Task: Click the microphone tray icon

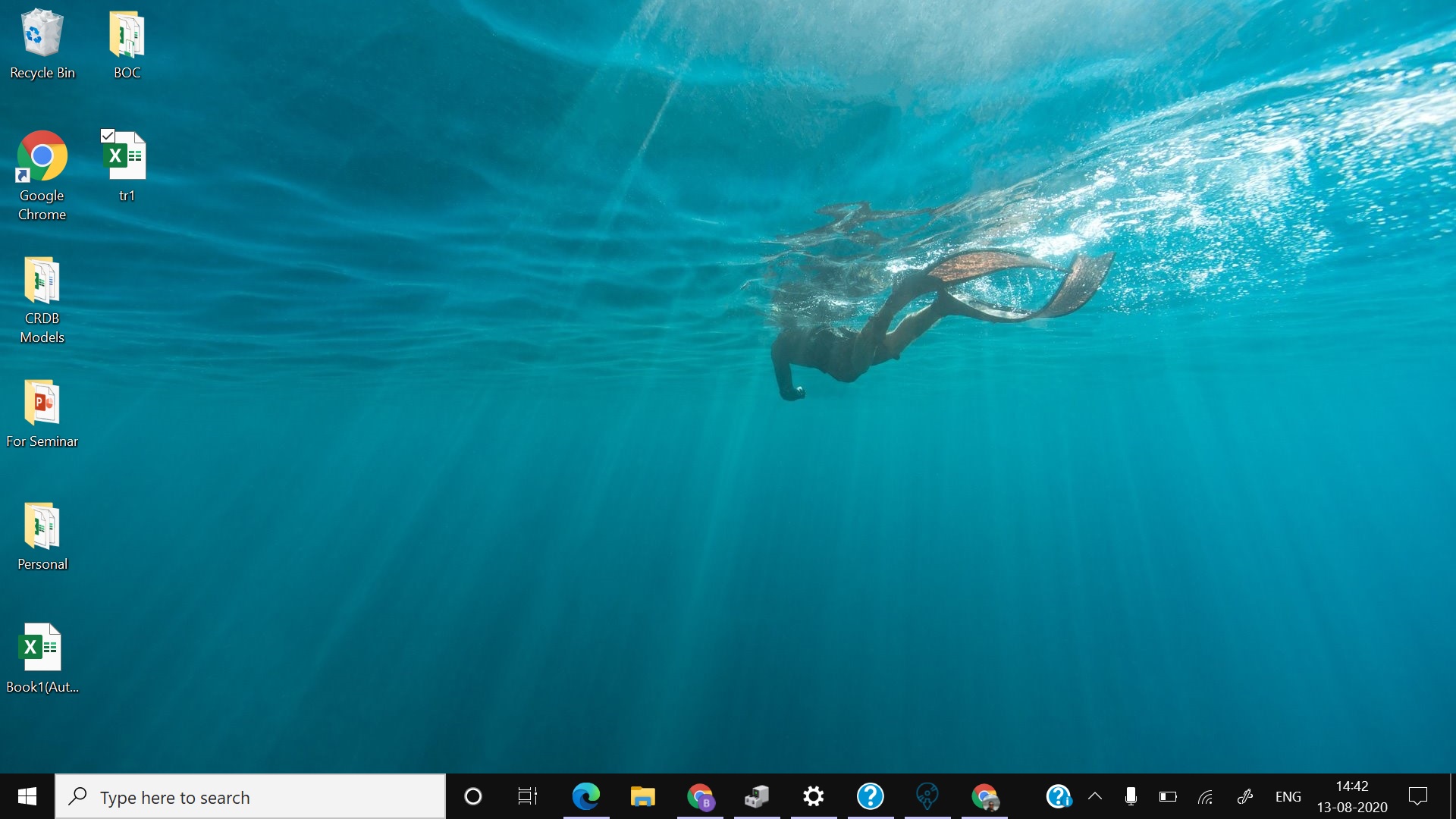Action: (1131, 796)
